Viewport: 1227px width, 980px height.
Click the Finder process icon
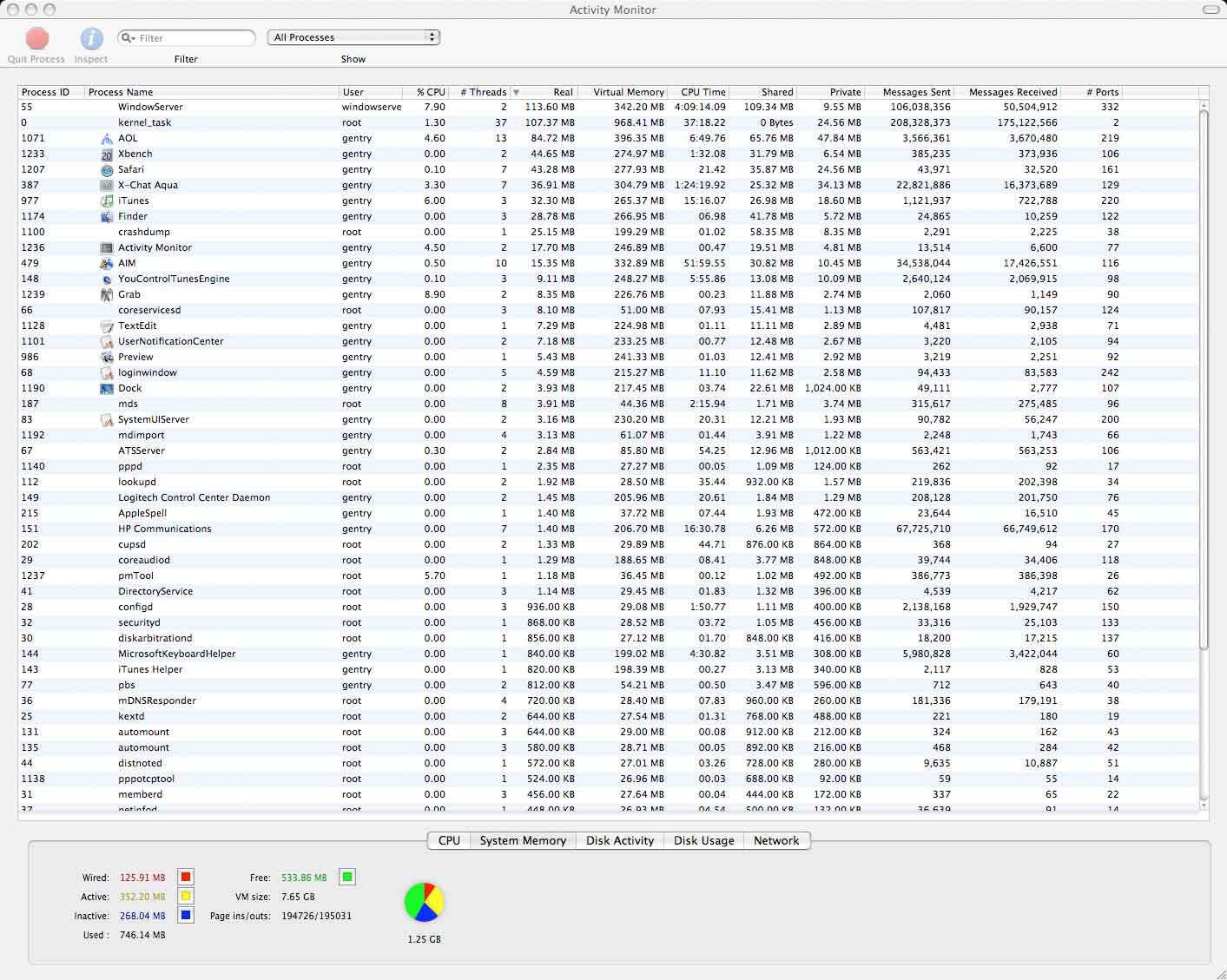pos(107,217)
